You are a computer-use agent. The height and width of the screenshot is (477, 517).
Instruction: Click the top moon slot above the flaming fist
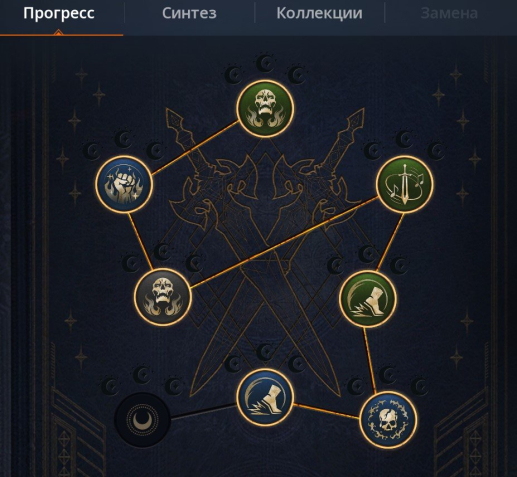[x=124, y=139]
